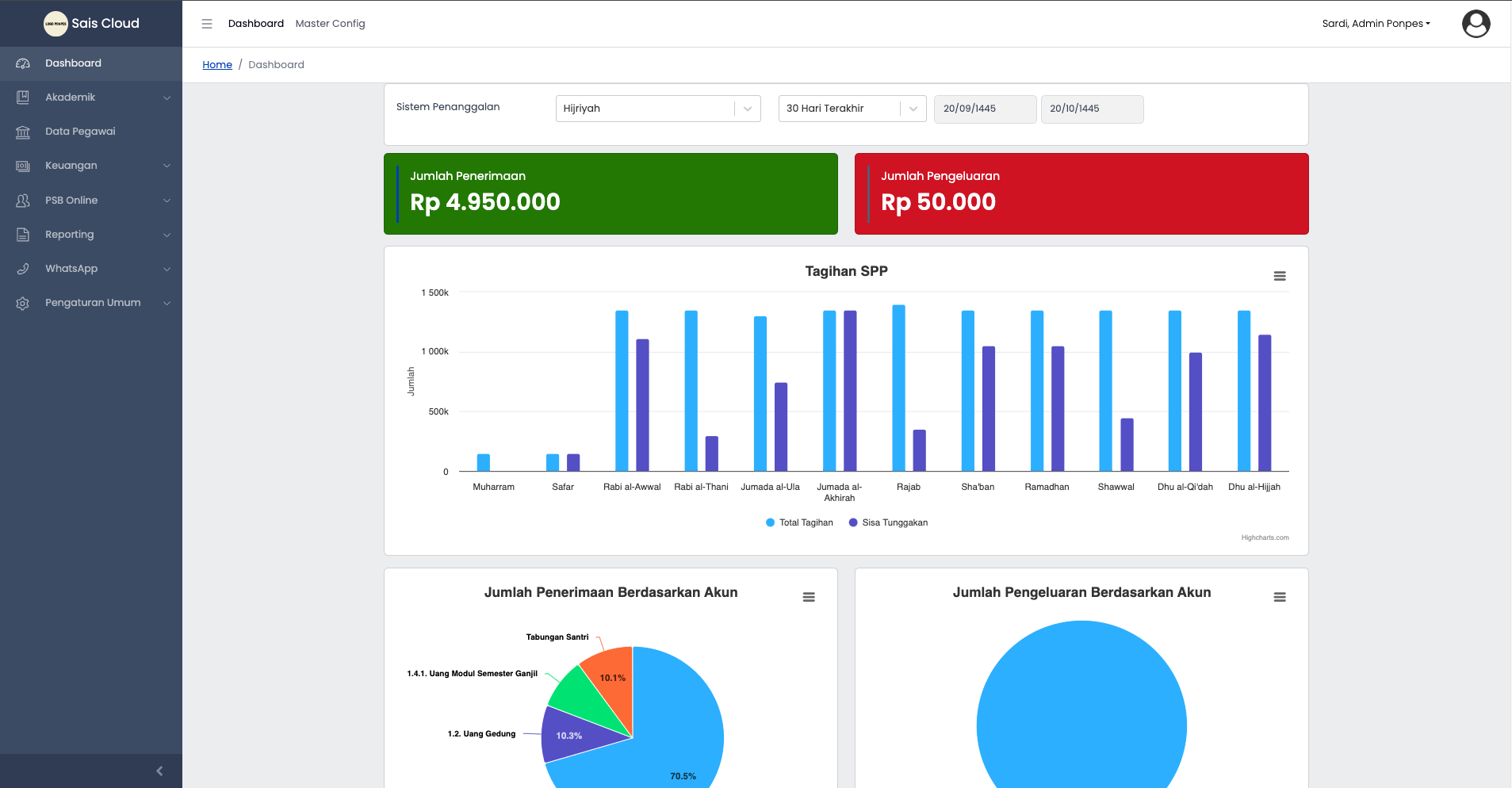Expand the WhatsApp menu chevron

coord(167,269)
